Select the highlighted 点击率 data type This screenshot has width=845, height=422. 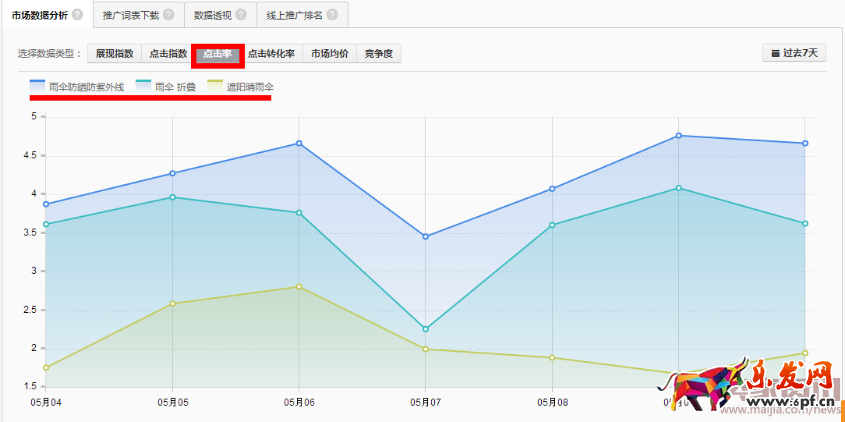click(x=217, y=53)
